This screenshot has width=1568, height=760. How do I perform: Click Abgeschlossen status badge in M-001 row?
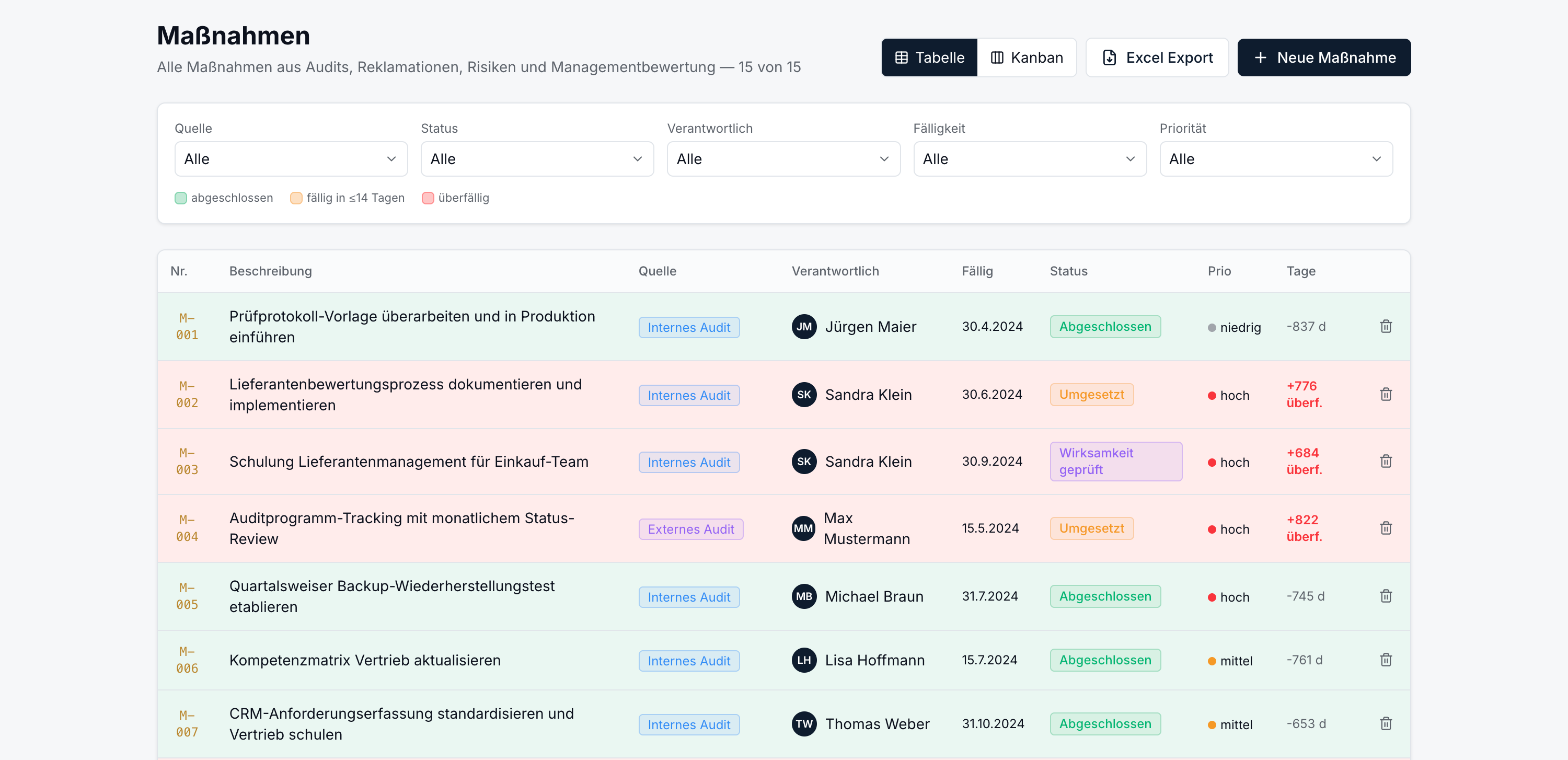1105,326
